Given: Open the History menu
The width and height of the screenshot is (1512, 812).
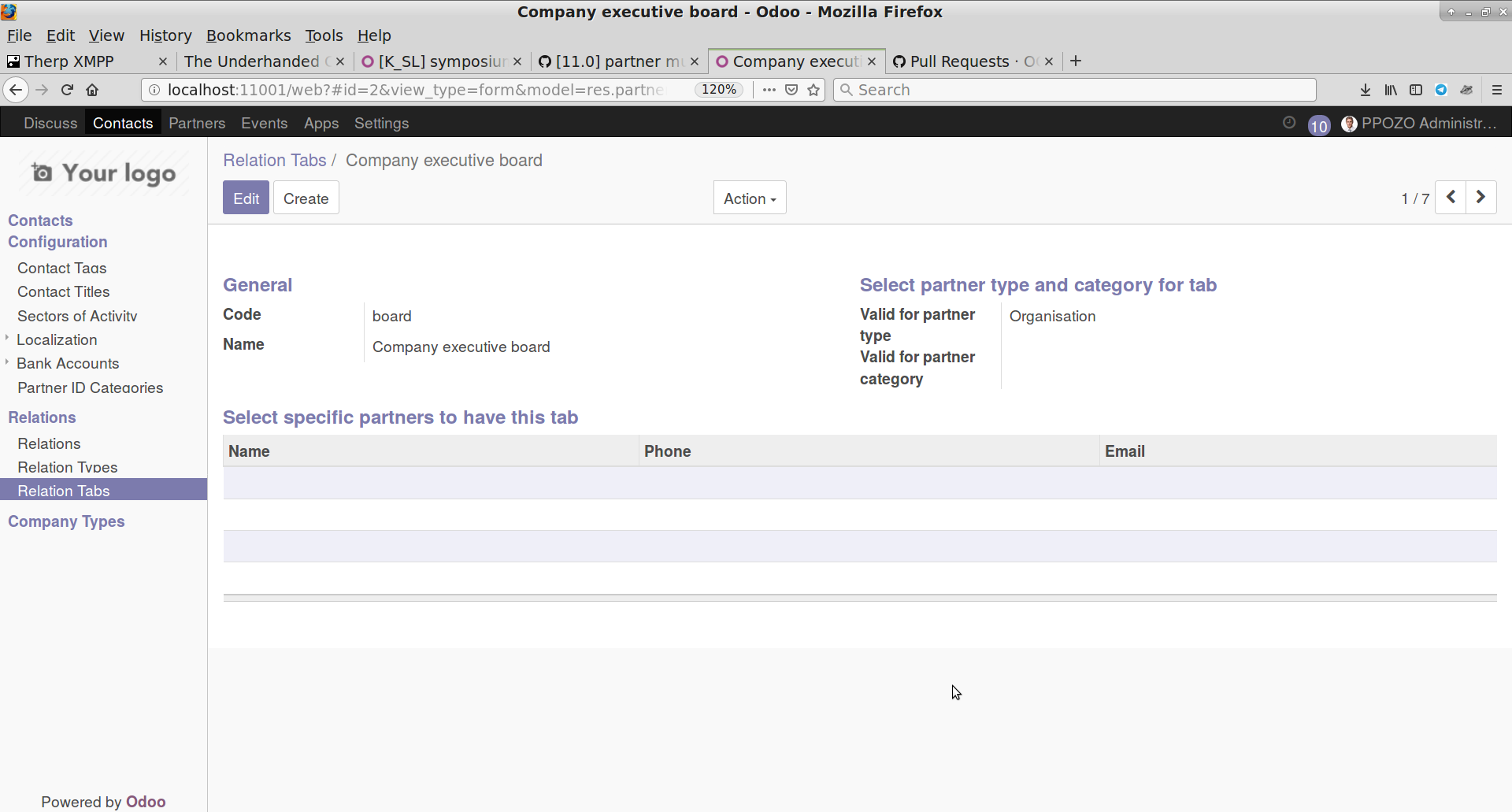Looking at the screenshot, I should click(165, 35).
